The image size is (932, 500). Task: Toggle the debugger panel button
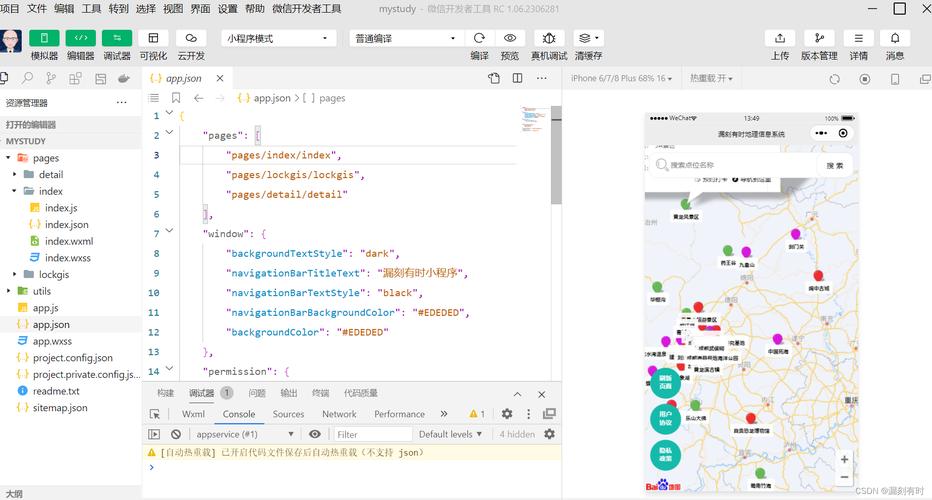point(116,38)
